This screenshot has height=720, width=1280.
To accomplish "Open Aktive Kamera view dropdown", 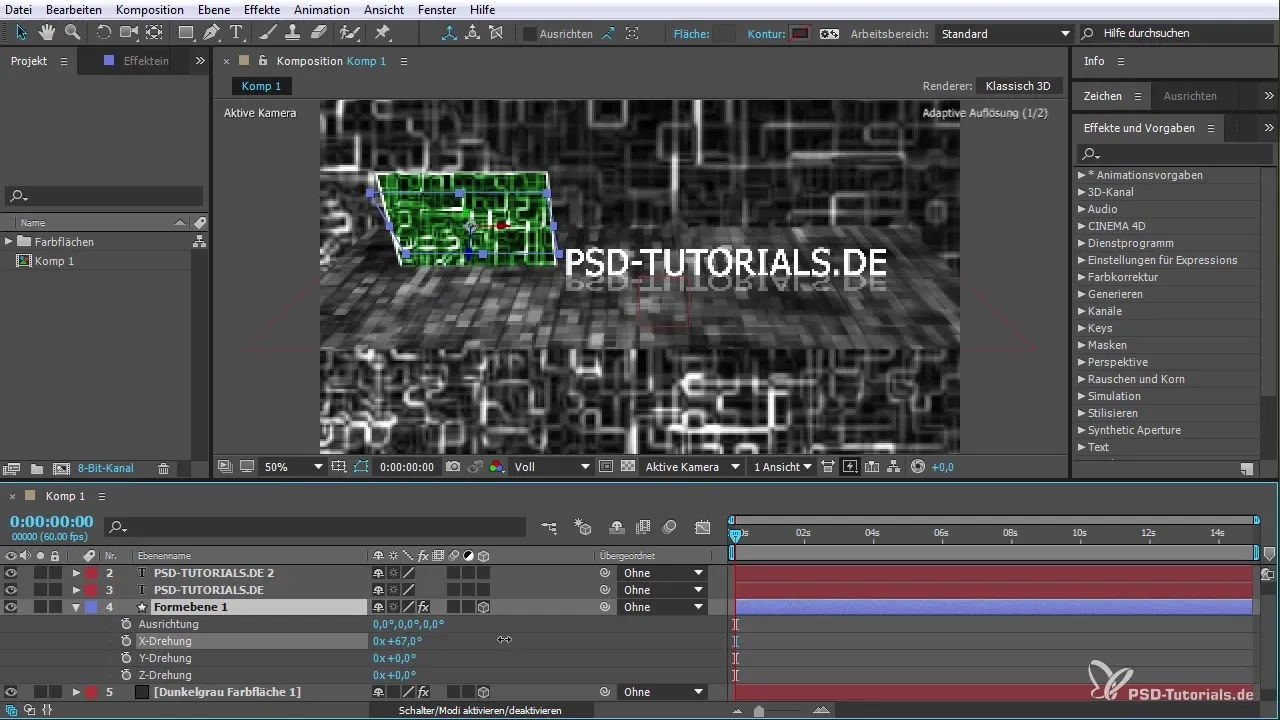I will click(x=693, y=467).
